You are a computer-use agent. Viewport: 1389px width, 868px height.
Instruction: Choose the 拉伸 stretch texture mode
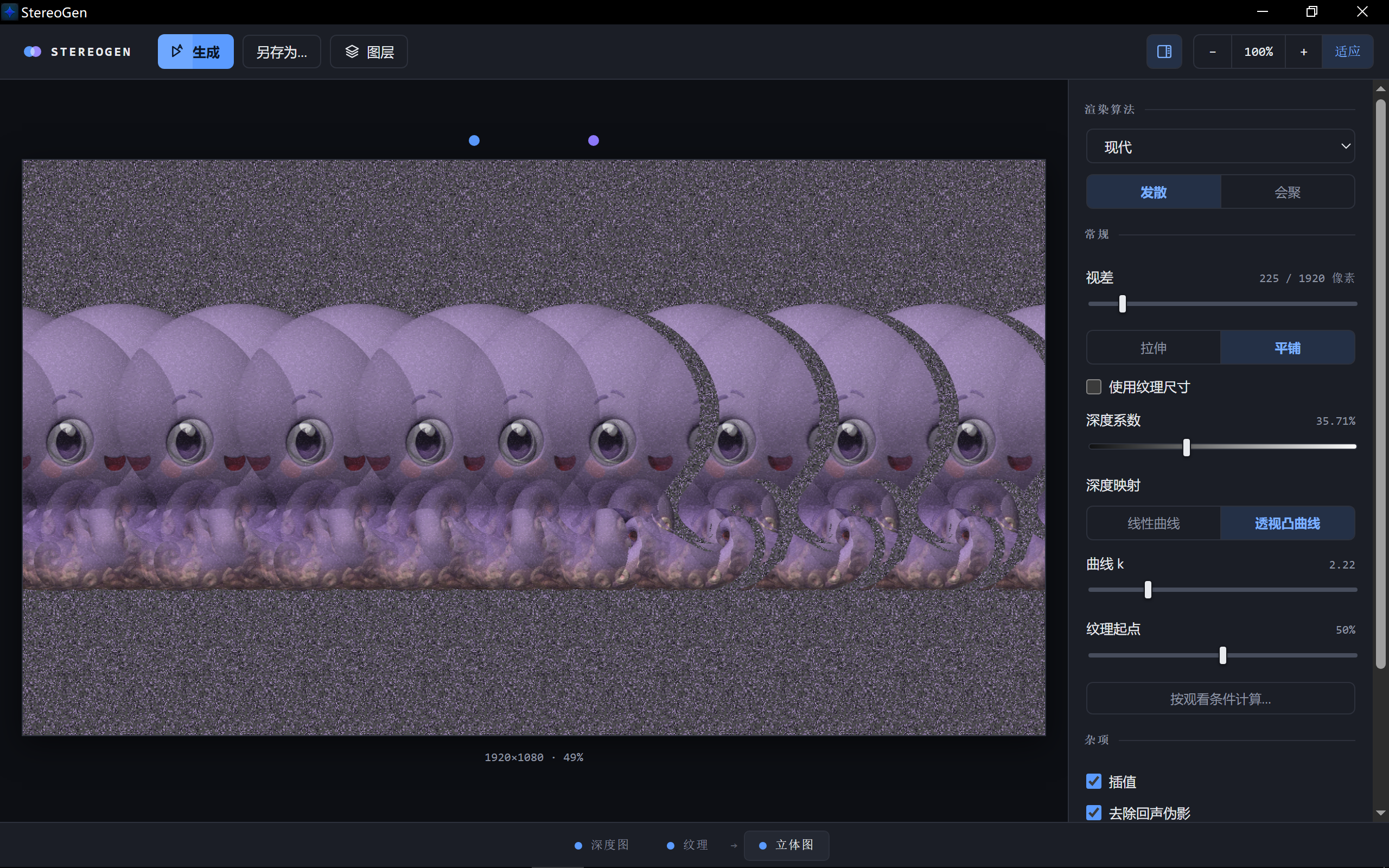(x=1154, y=347)
